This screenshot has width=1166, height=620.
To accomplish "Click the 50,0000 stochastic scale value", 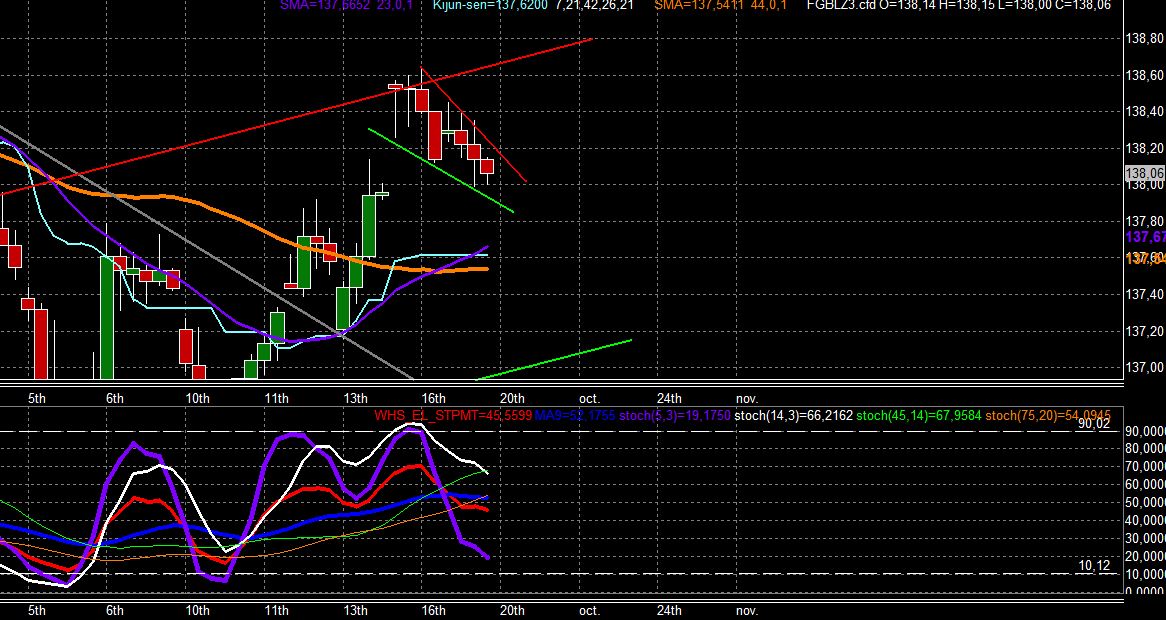I will click(x=1146, y=503).
